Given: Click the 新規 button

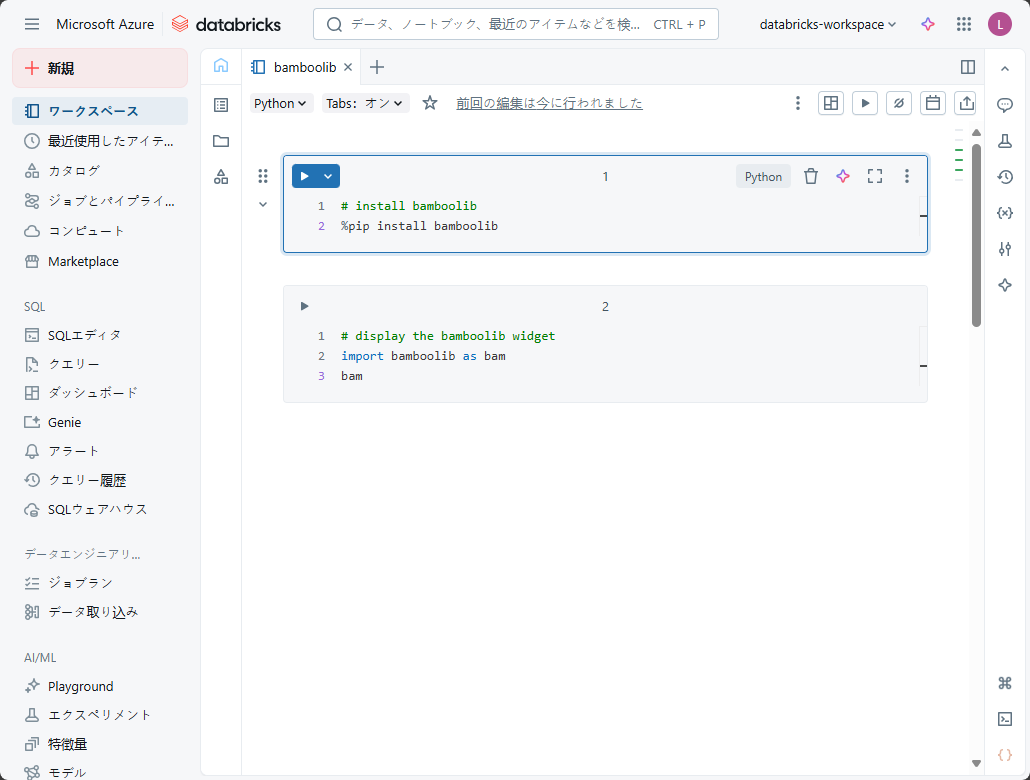Looking at the screenshot, I should [x=100, y=68].
